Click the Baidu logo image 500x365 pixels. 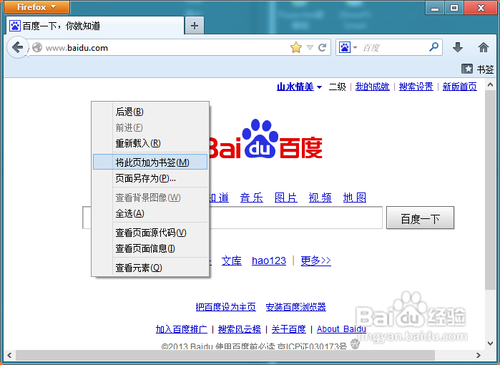(x=266, y=139)
